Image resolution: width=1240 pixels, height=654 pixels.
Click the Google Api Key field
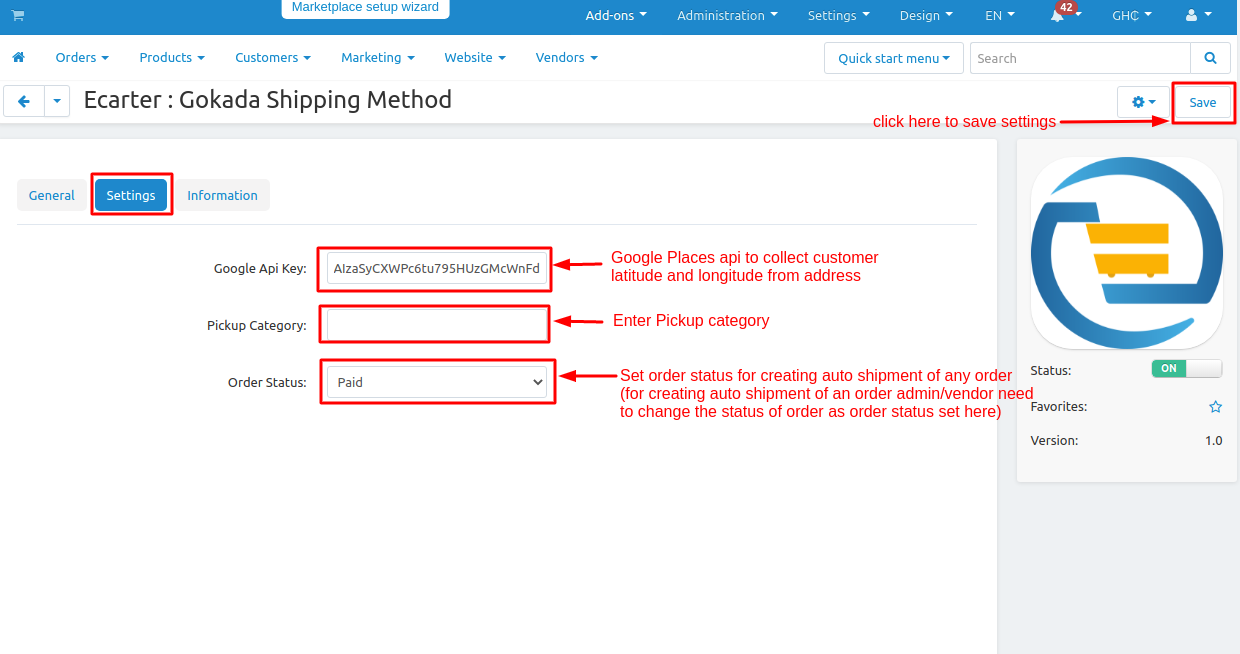pyautogui.click(x=437, y=268)
